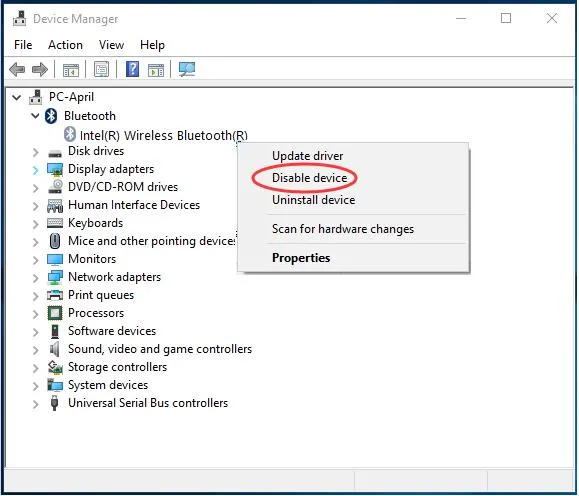This screenshot has width=579, height=496.
Task: Expand the Network adapters category
Action: 35,278
